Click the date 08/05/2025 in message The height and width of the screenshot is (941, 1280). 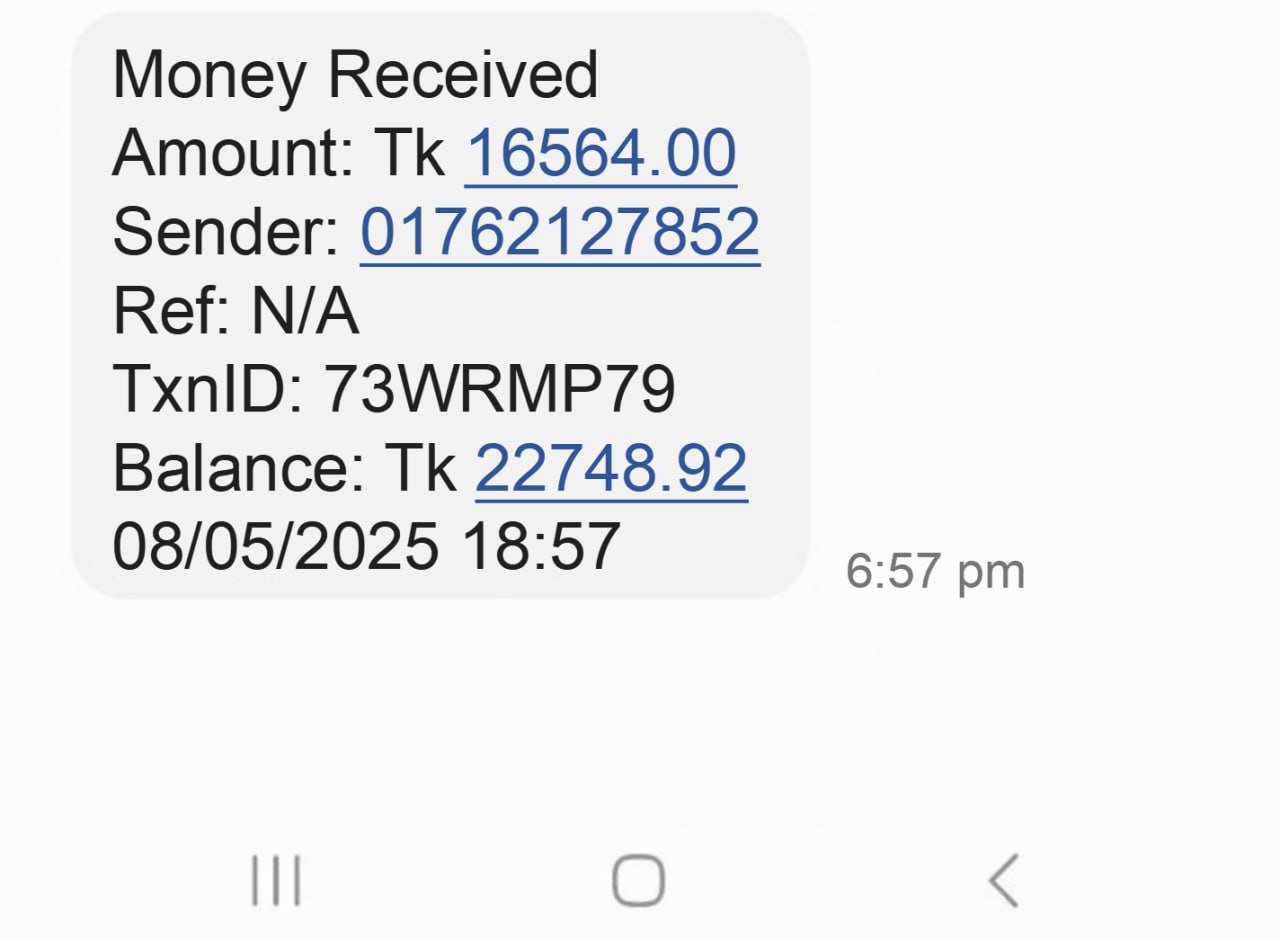click(x=275, y=546)
